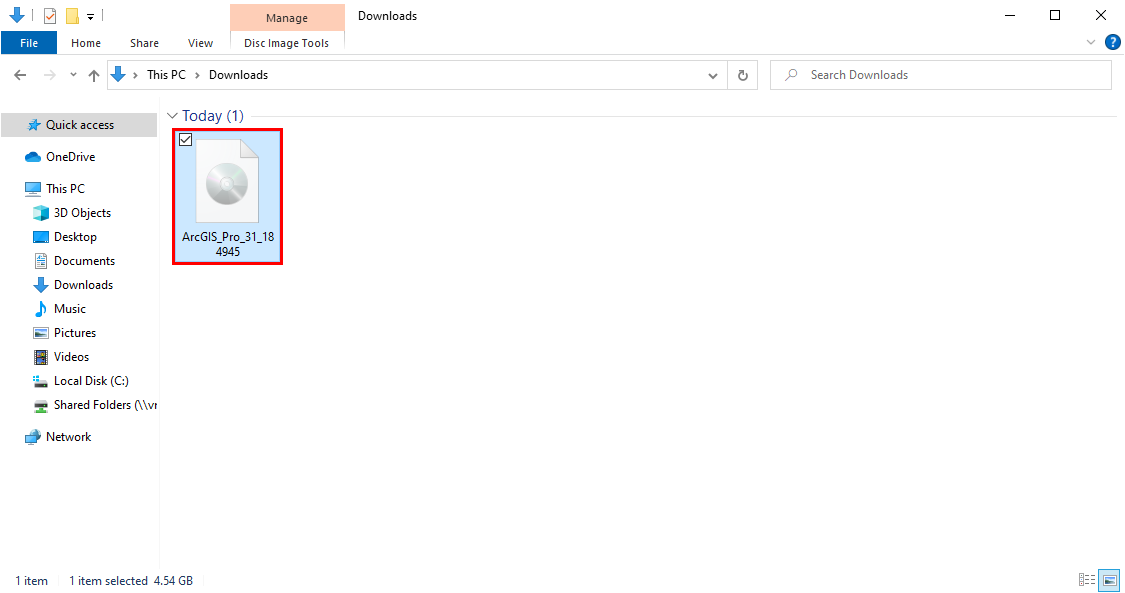Switch to the Disc Image Tools tab

click(287, 43)
